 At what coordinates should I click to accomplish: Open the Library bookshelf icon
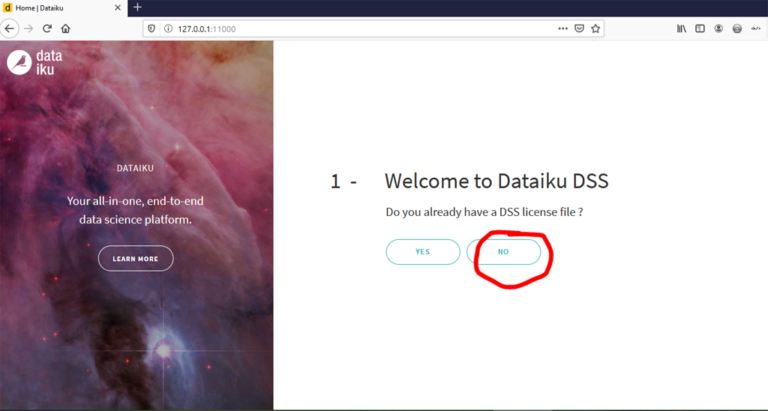[681, 29]
